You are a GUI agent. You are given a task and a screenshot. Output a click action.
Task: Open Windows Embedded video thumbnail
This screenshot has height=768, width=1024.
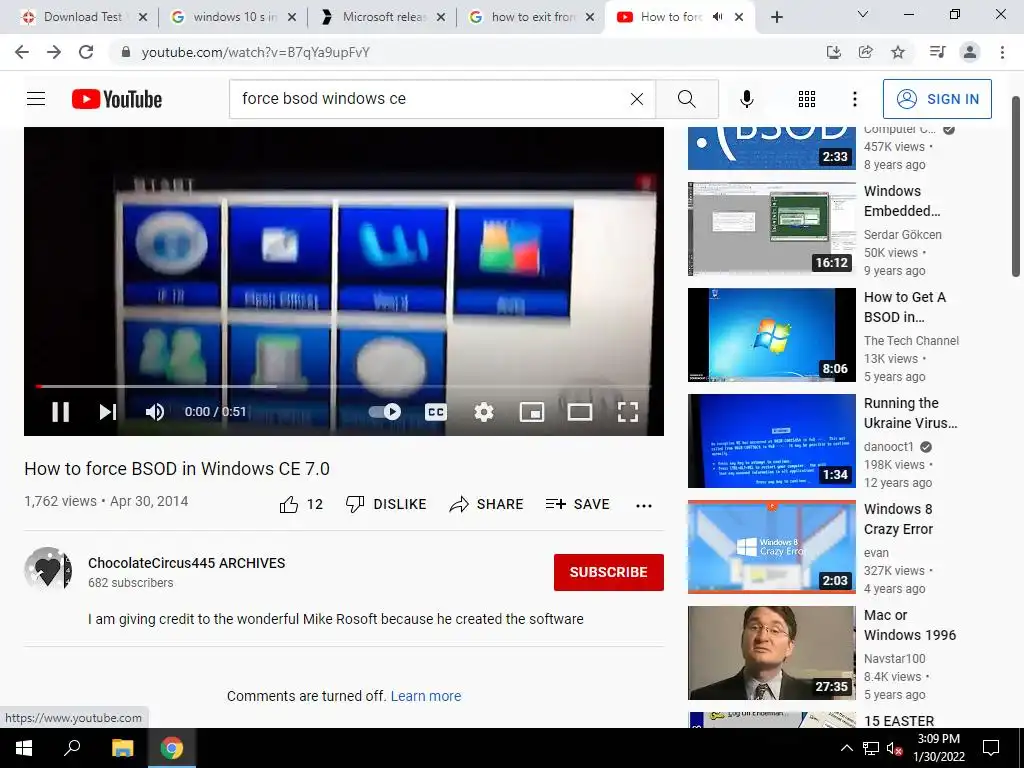[x=771, y=229]
